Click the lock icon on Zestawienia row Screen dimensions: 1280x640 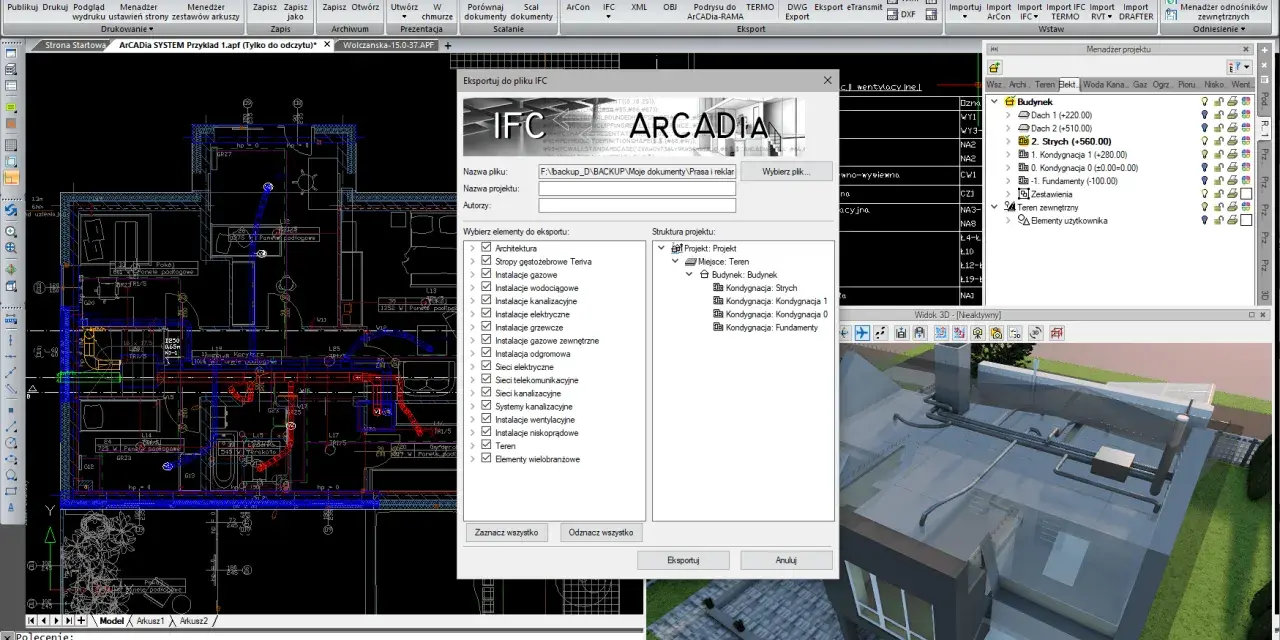(1219, 194)
